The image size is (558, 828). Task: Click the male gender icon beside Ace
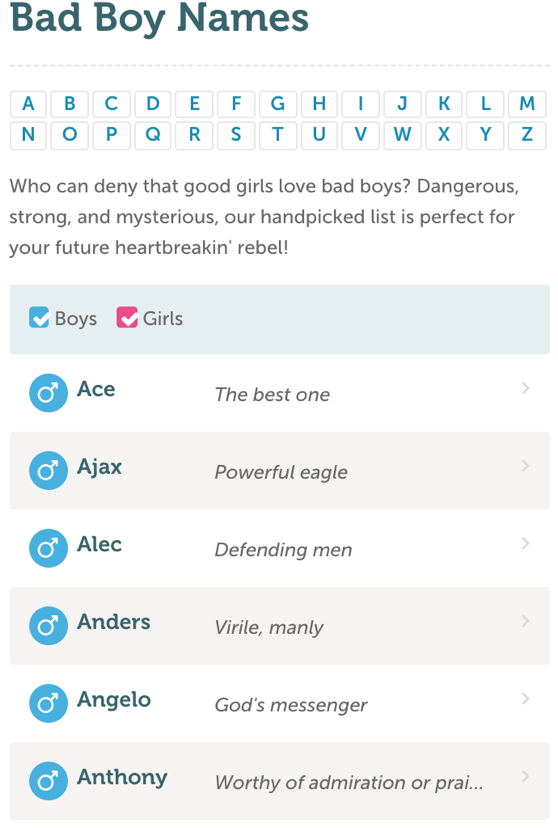coord(48,393)
